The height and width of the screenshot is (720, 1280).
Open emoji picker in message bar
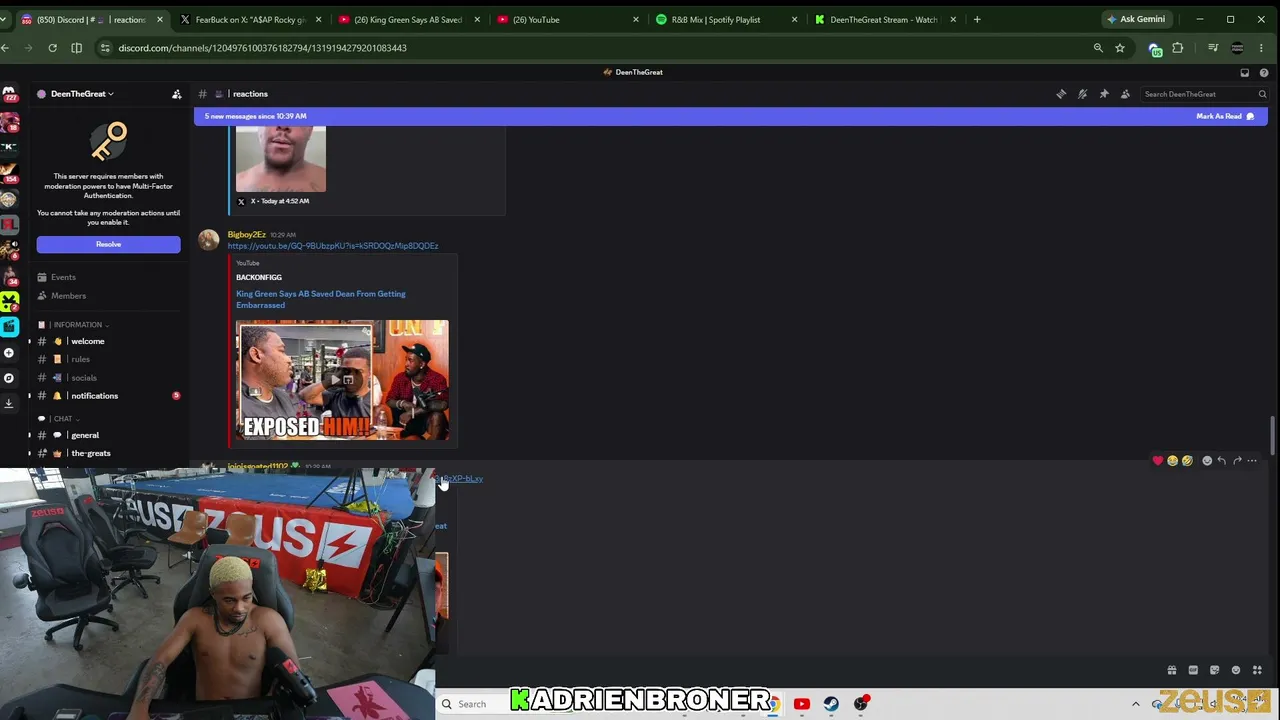point(1236,670)
